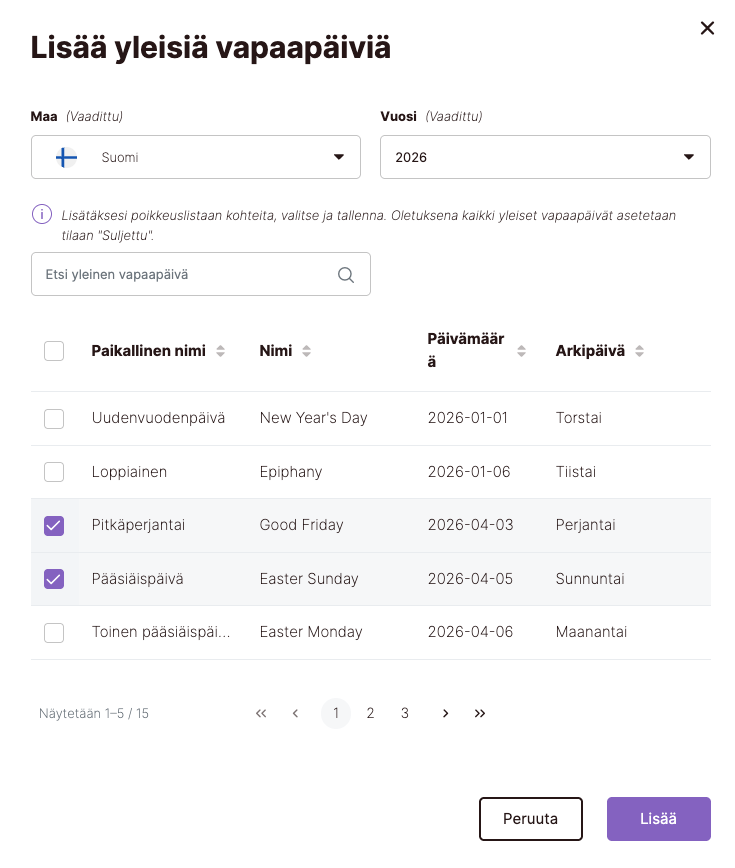Click into the holiday search field
The height and width of the screenshot is (868, 735).
tap(185, 274)
